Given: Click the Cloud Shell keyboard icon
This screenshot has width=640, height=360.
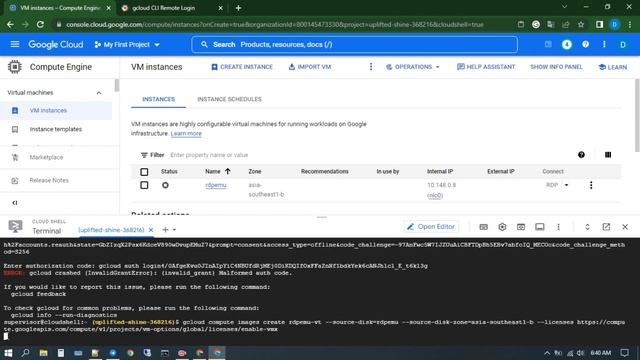Looking at the screenshot, I should [x=483, y=227].
